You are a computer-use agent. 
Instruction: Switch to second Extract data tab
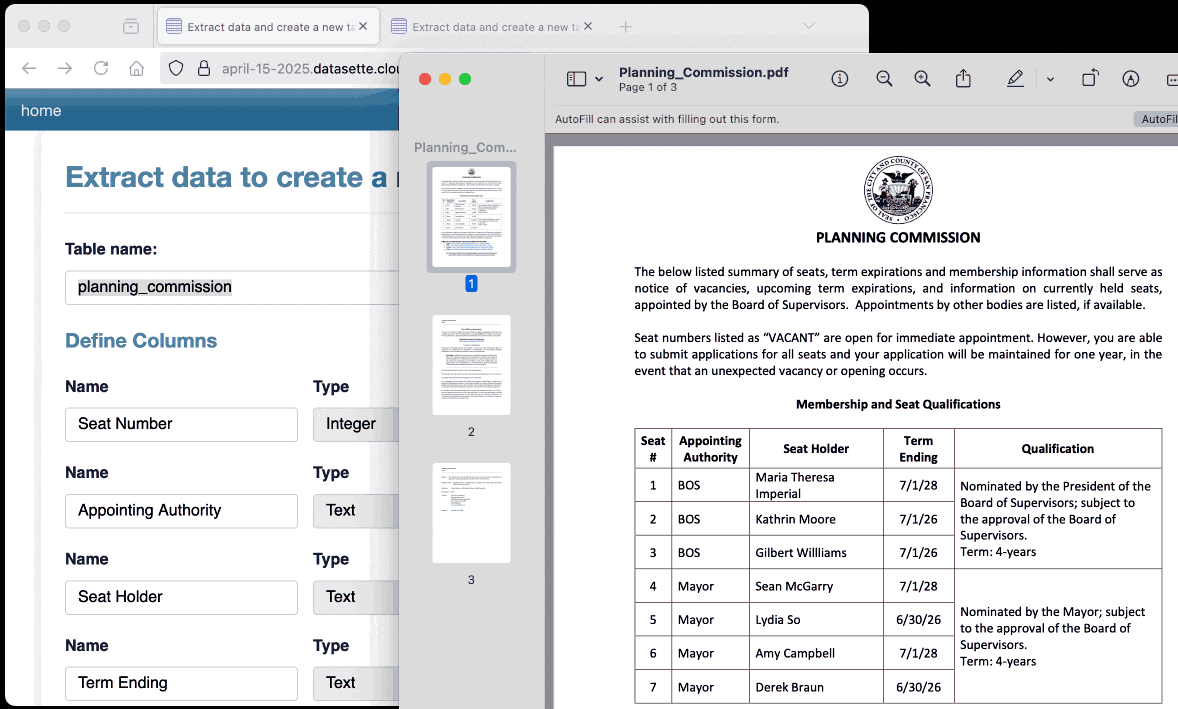494,27
